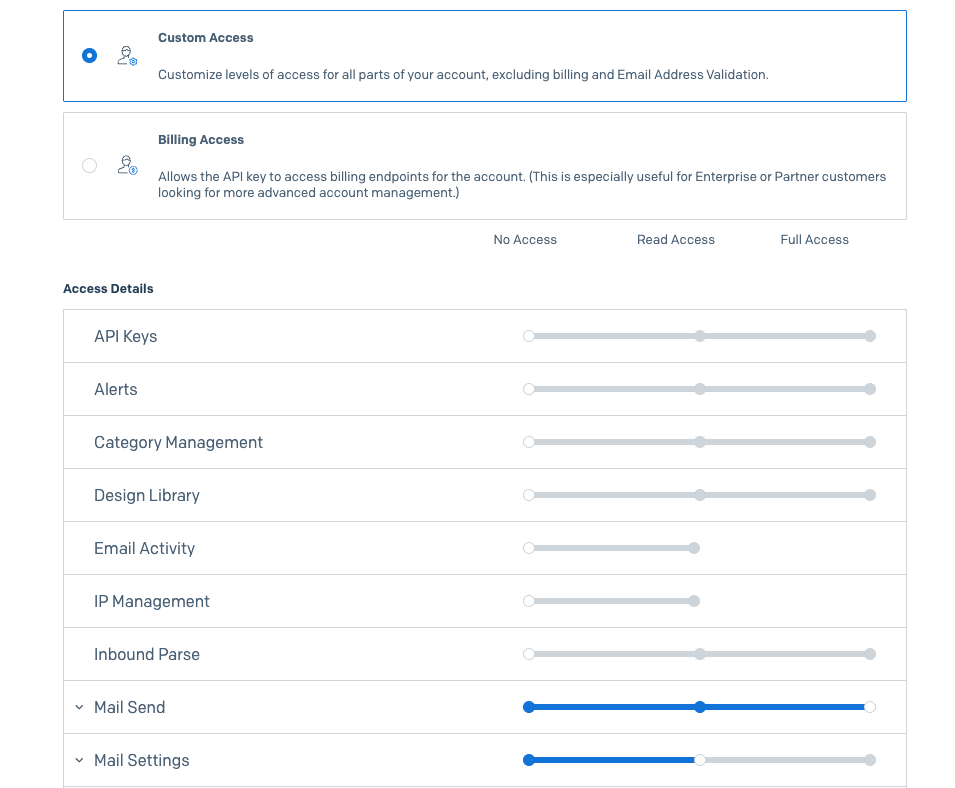Set Inbound Parse to Read Access

[x=700, y=654]
